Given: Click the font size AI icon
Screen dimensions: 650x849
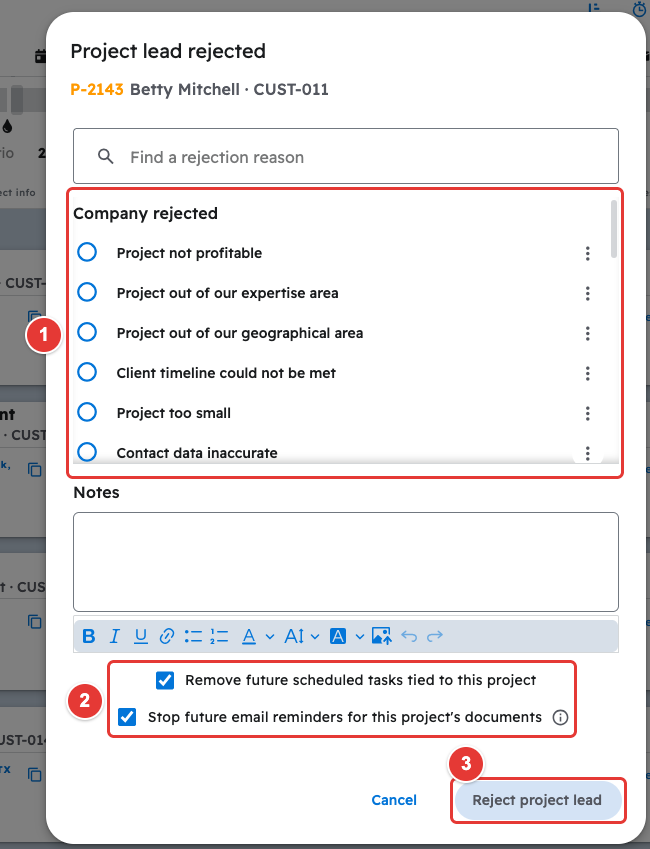Looking at the screenshot, I should point(294,636).
